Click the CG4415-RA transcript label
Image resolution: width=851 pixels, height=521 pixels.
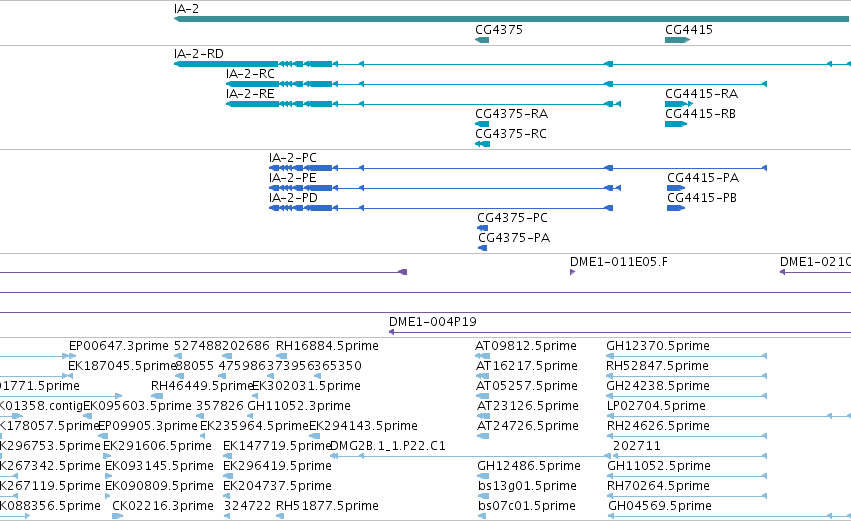coord(701,94)
